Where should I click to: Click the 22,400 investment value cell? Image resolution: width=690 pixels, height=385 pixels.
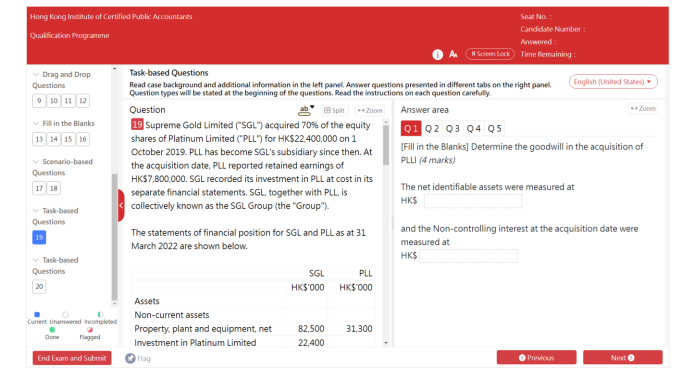click(311, 343)
